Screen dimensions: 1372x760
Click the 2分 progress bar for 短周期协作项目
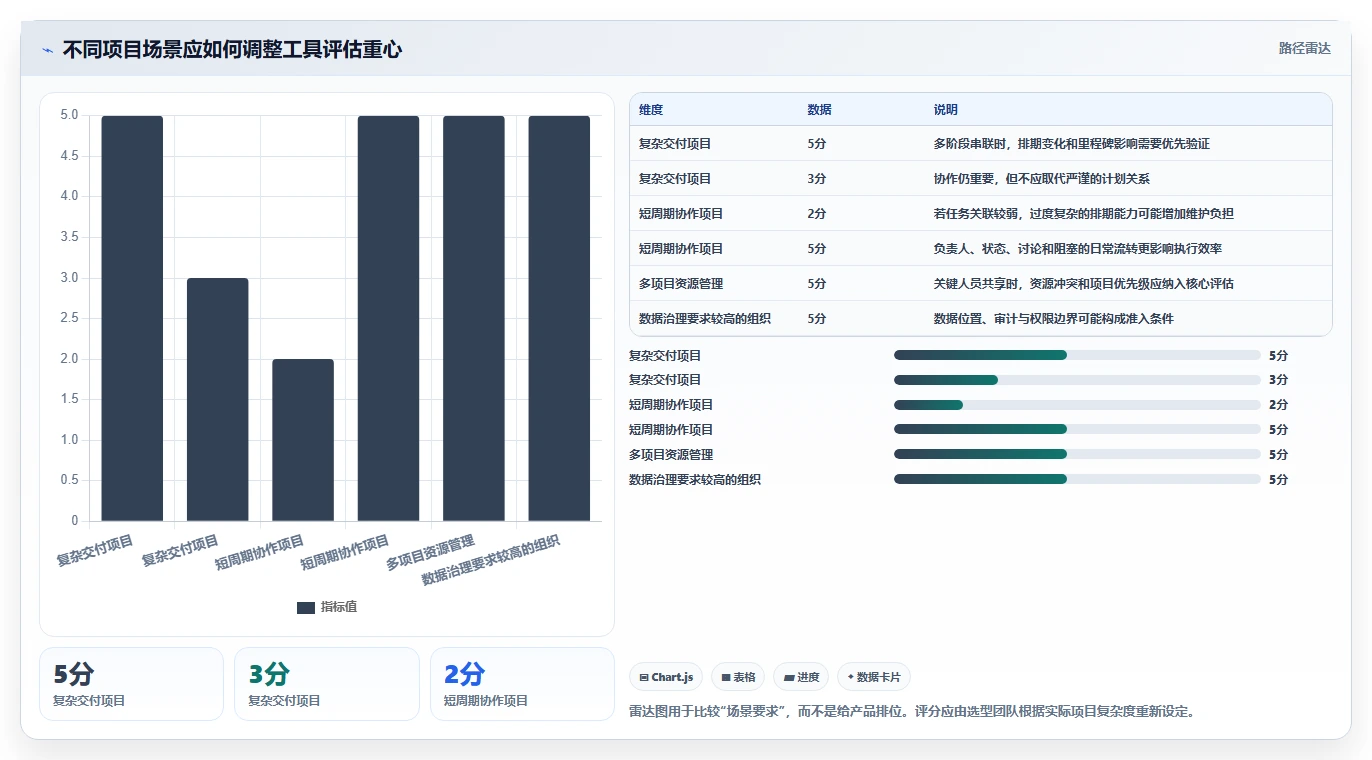pos(1077,405)
